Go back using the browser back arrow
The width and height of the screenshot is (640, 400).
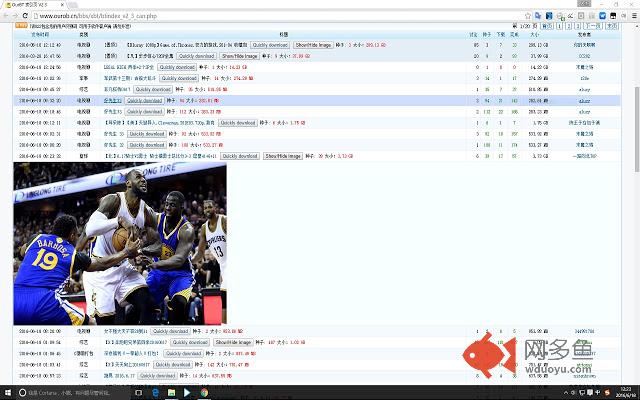(6, 16)
